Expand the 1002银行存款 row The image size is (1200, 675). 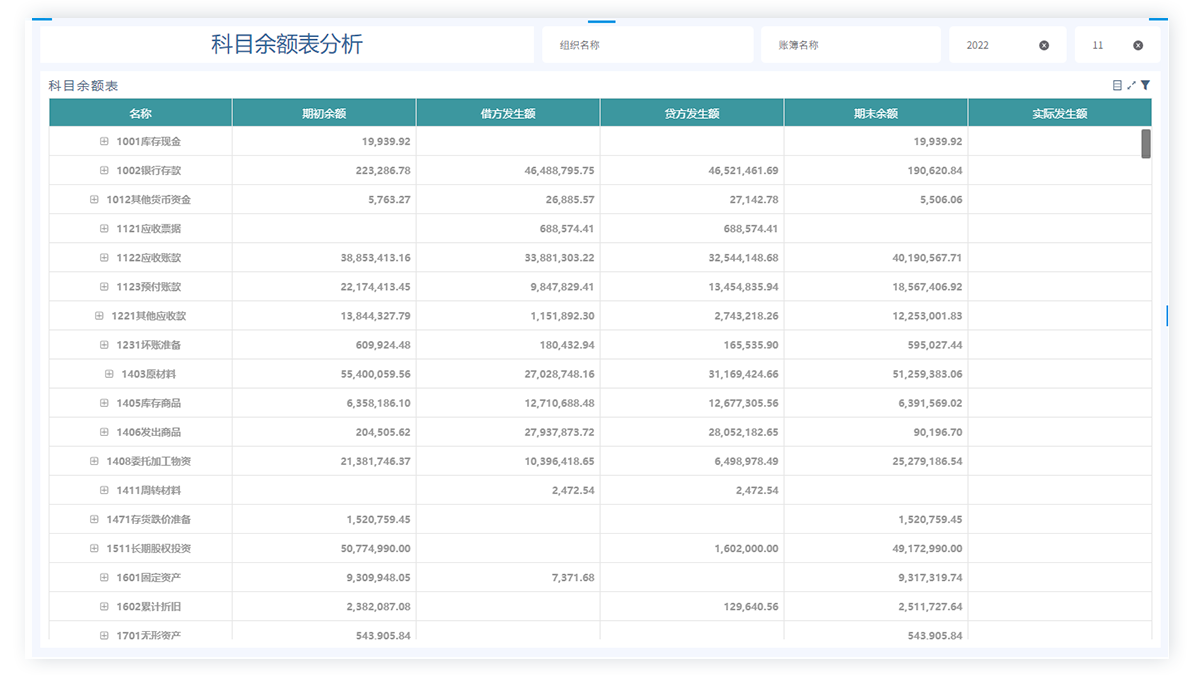pyautogui.click(x=104, y=171)
